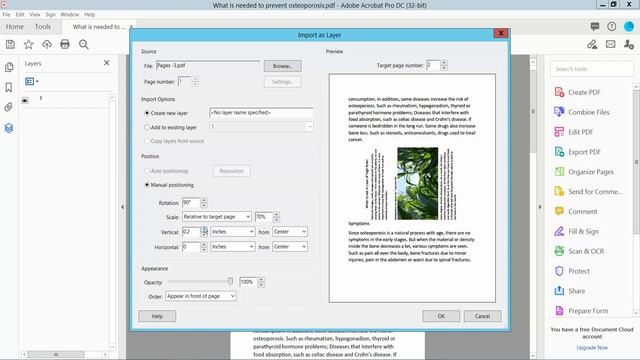Select the Create new layer radio button
This screenshot has width=640, height=360.
point(147,113)
